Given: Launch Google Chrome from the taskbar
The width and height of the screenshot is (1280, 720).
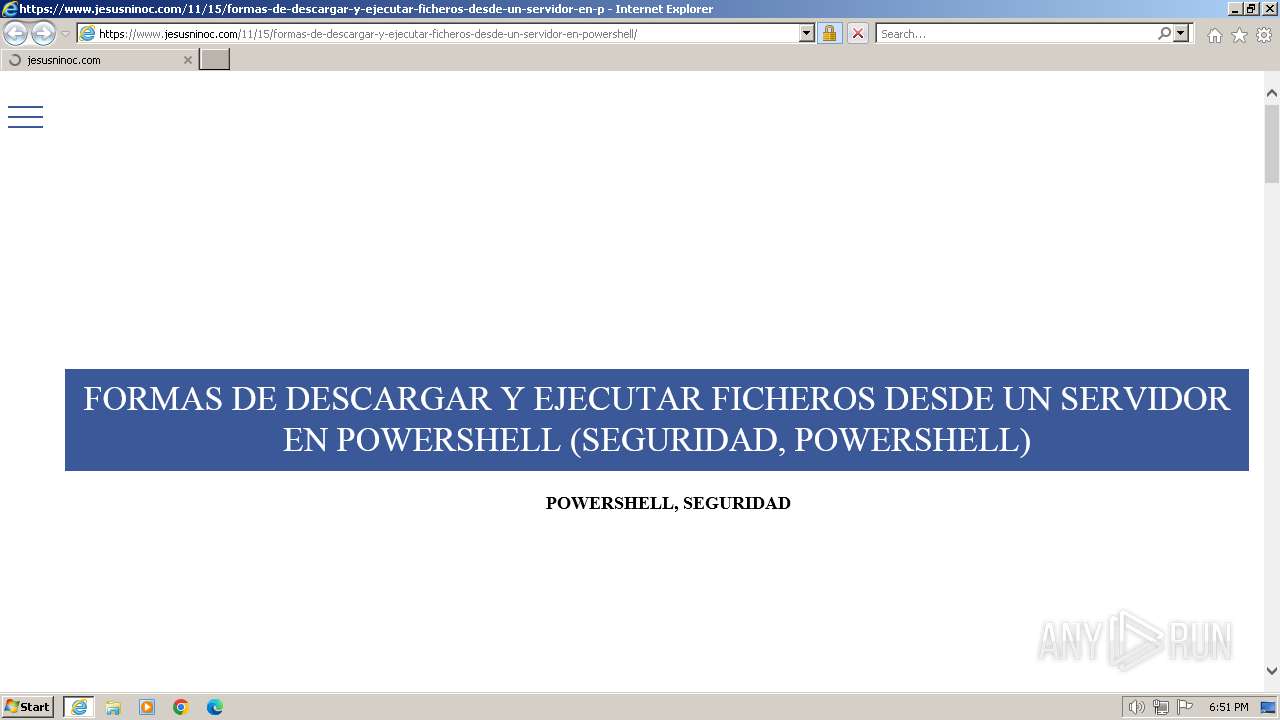Looking at the screenshot, I should tap(181, 707).
